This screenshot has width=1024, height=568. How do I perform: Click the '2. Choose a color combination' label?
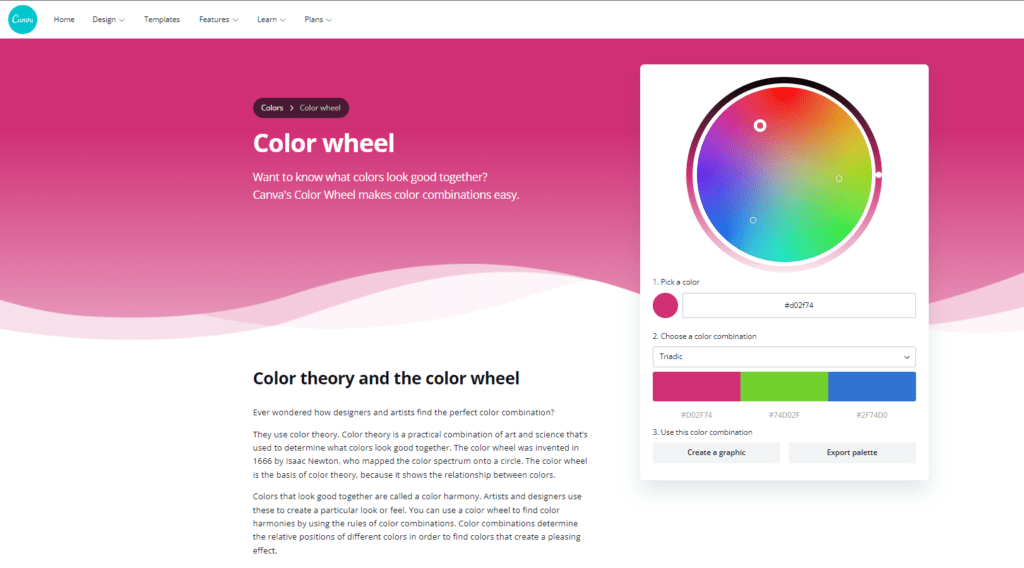pos(705,336)
